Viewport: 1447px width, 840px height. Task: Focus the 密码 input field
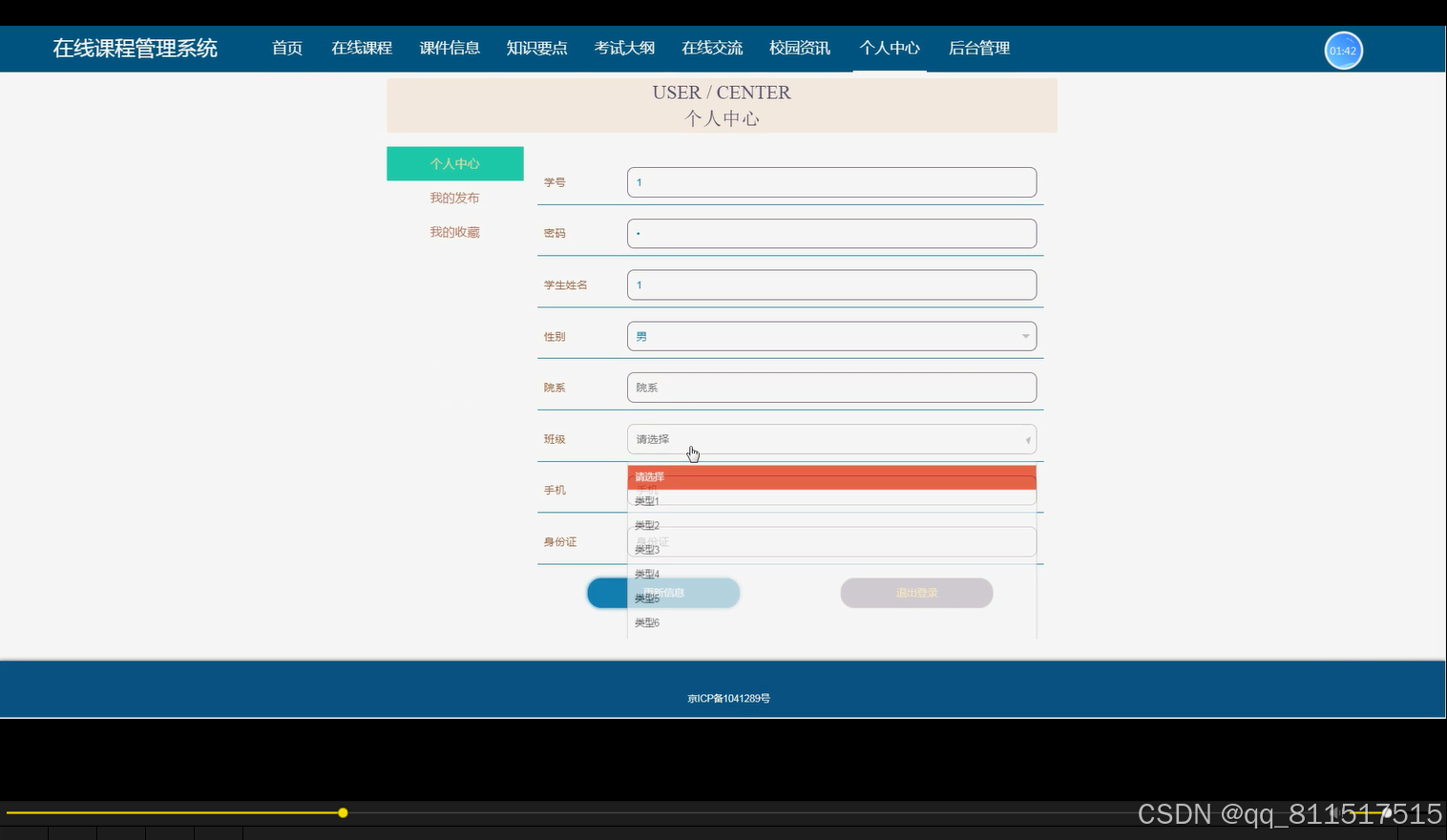(x=831, y=234)
